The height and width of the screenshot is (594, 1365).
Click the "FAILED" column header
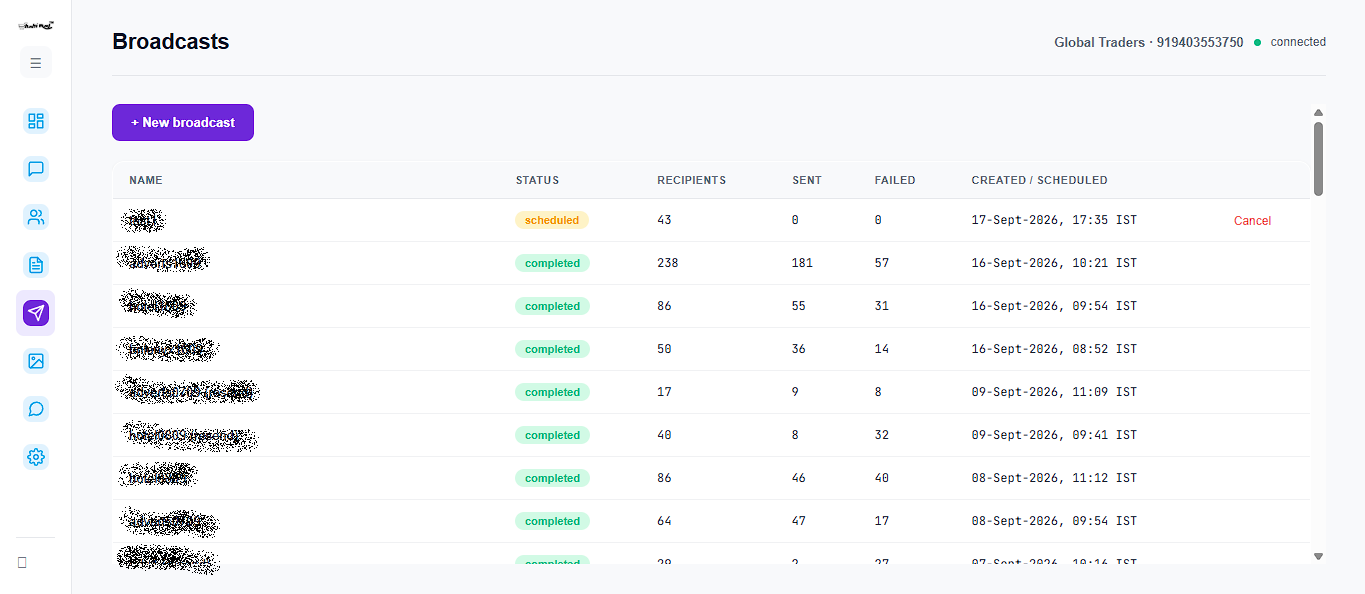click(x=895, y=180)
